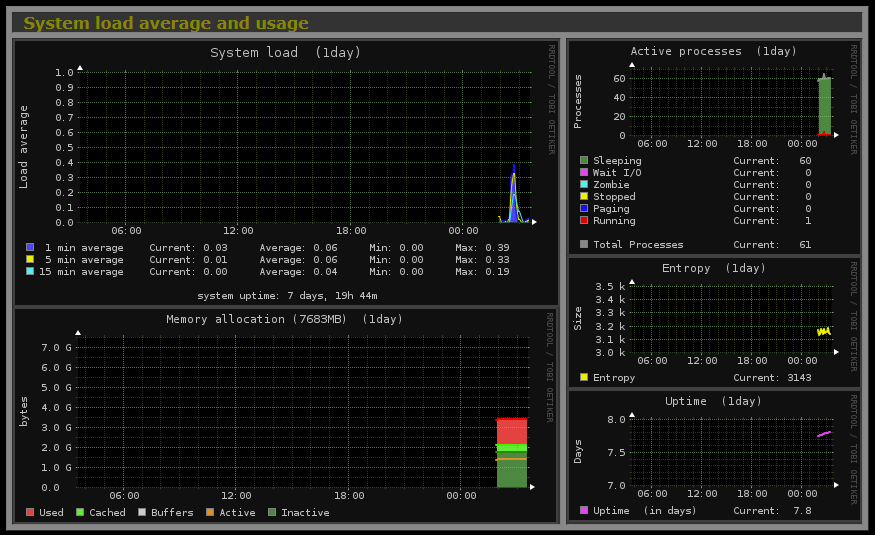Click the 15 min Max value 0.19
875x535 pixels.
point(497,272)
